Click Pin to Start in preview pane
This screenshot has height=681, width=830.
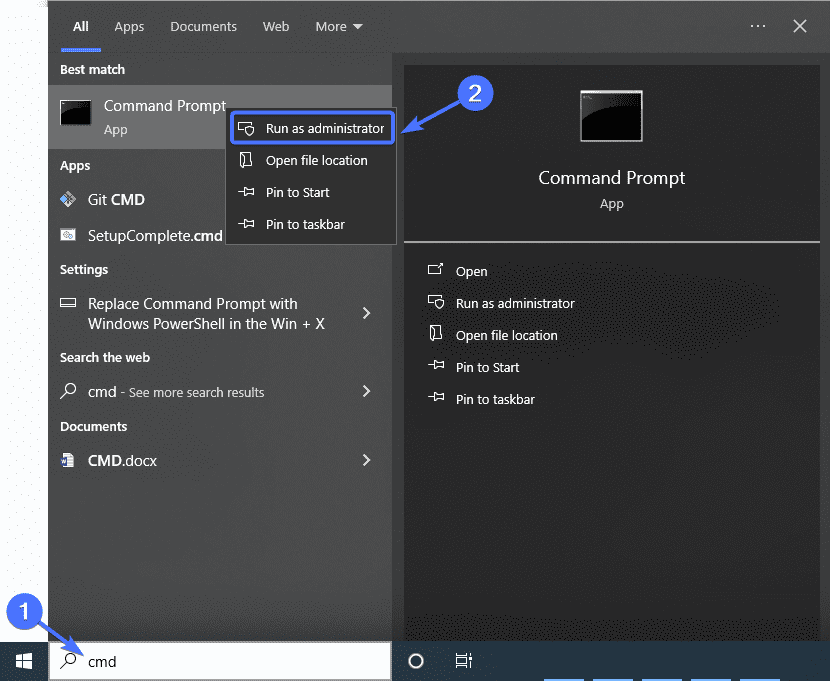tap(488, 367)
